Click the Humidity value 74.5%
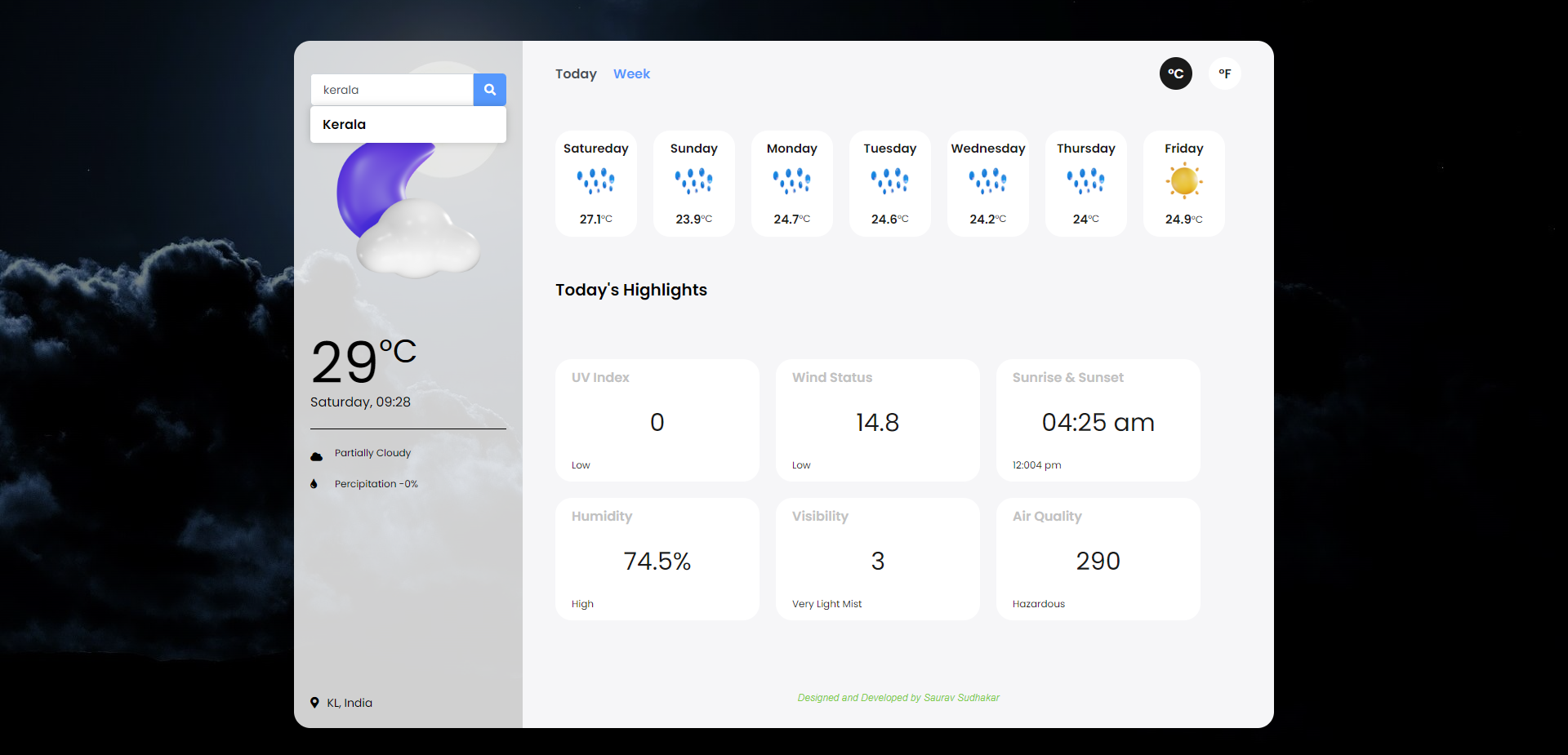Image resolution: width=1568 pixels, height=755 pixels. click(657, 561)
